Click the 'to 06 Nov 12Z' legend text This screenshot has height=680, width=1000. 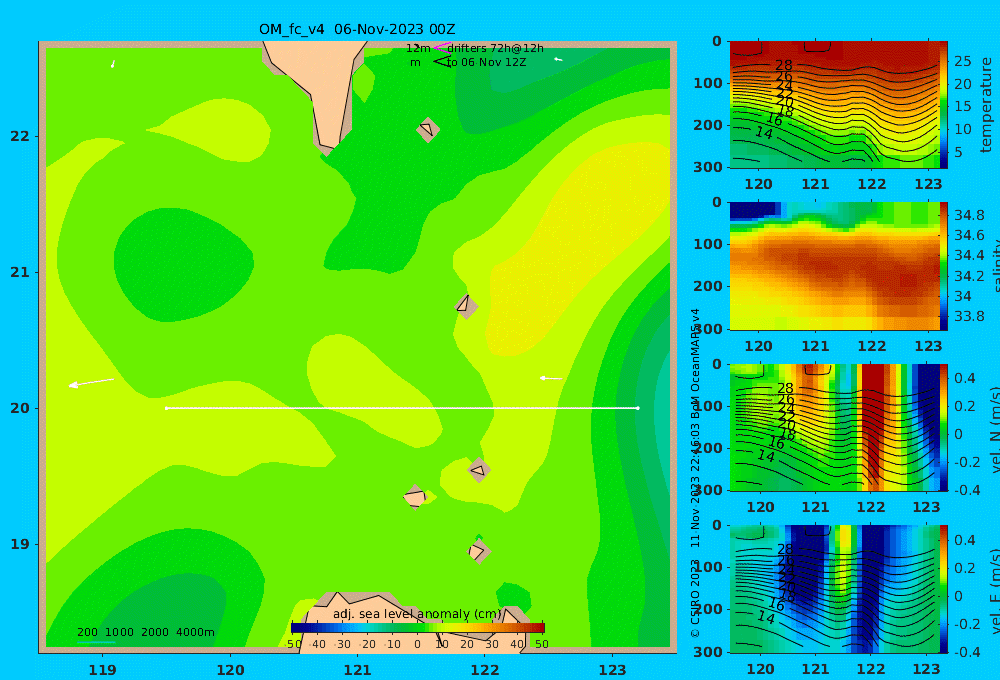pyautogui.click(x=487, y=63)
